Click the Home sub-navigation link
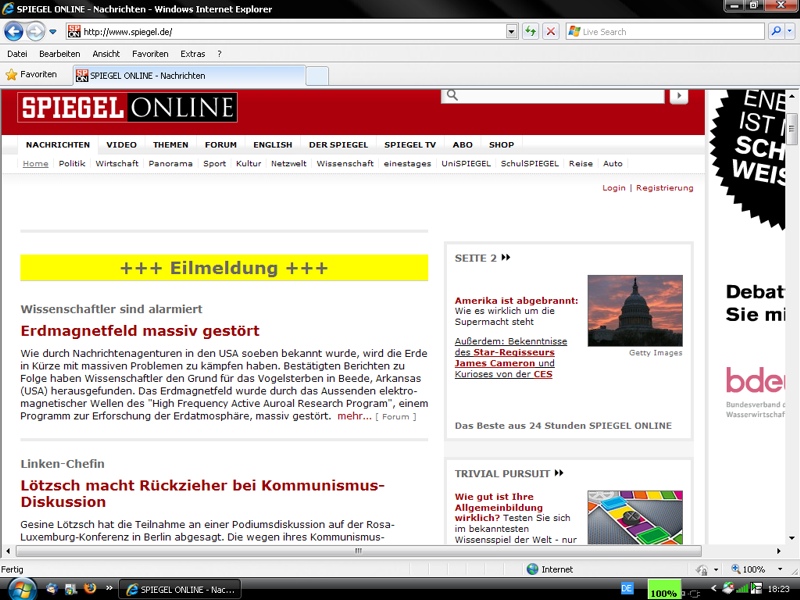Image resolution: width=800 pixels, height=600 pixels. pyautogui.click(x=36, y=164)
